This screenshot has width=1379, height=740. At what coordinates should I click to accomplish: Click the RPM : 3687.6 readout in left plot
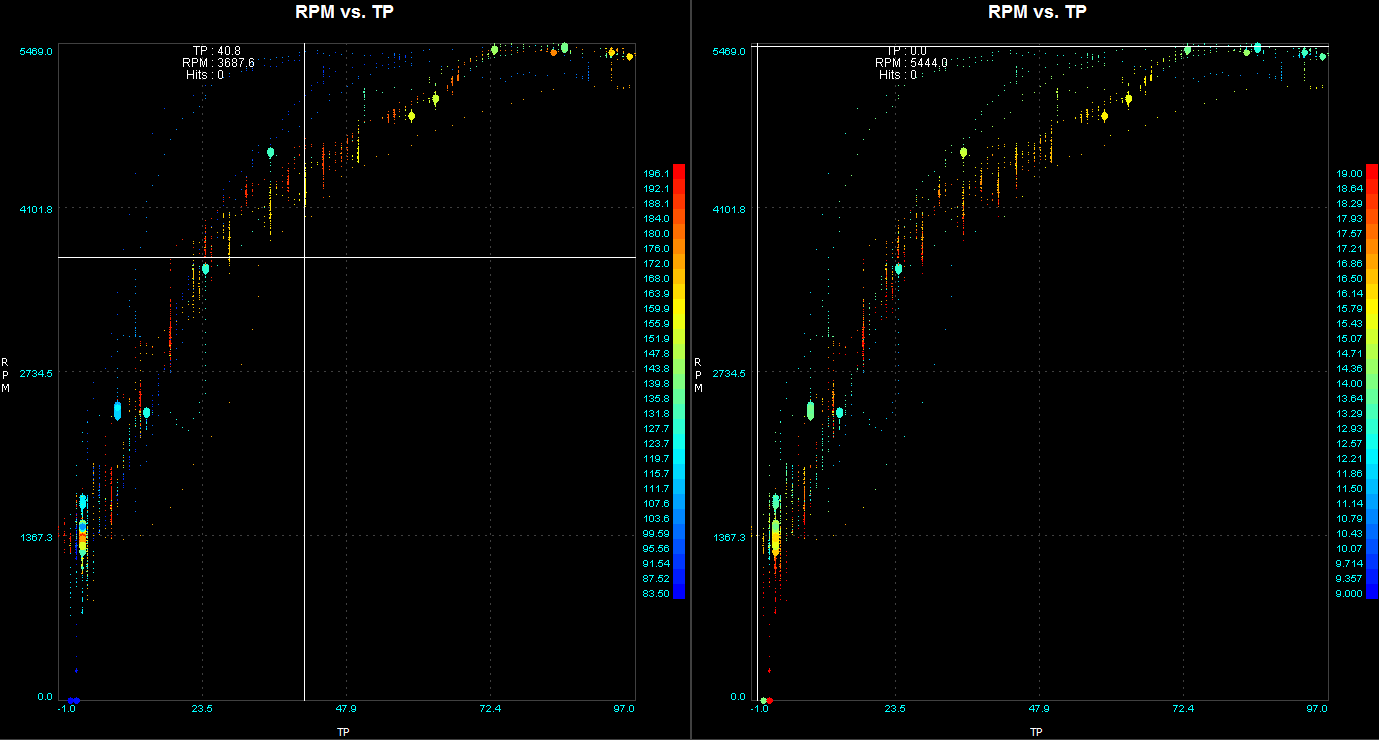tap(215, 62)
